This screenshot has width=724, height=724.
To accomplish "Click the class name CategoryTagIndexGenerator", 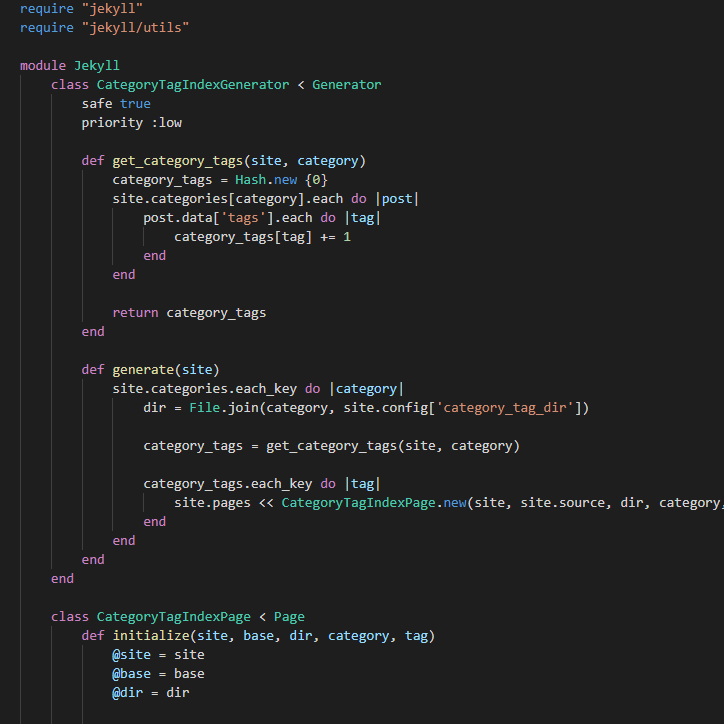I will click(193, 84).
